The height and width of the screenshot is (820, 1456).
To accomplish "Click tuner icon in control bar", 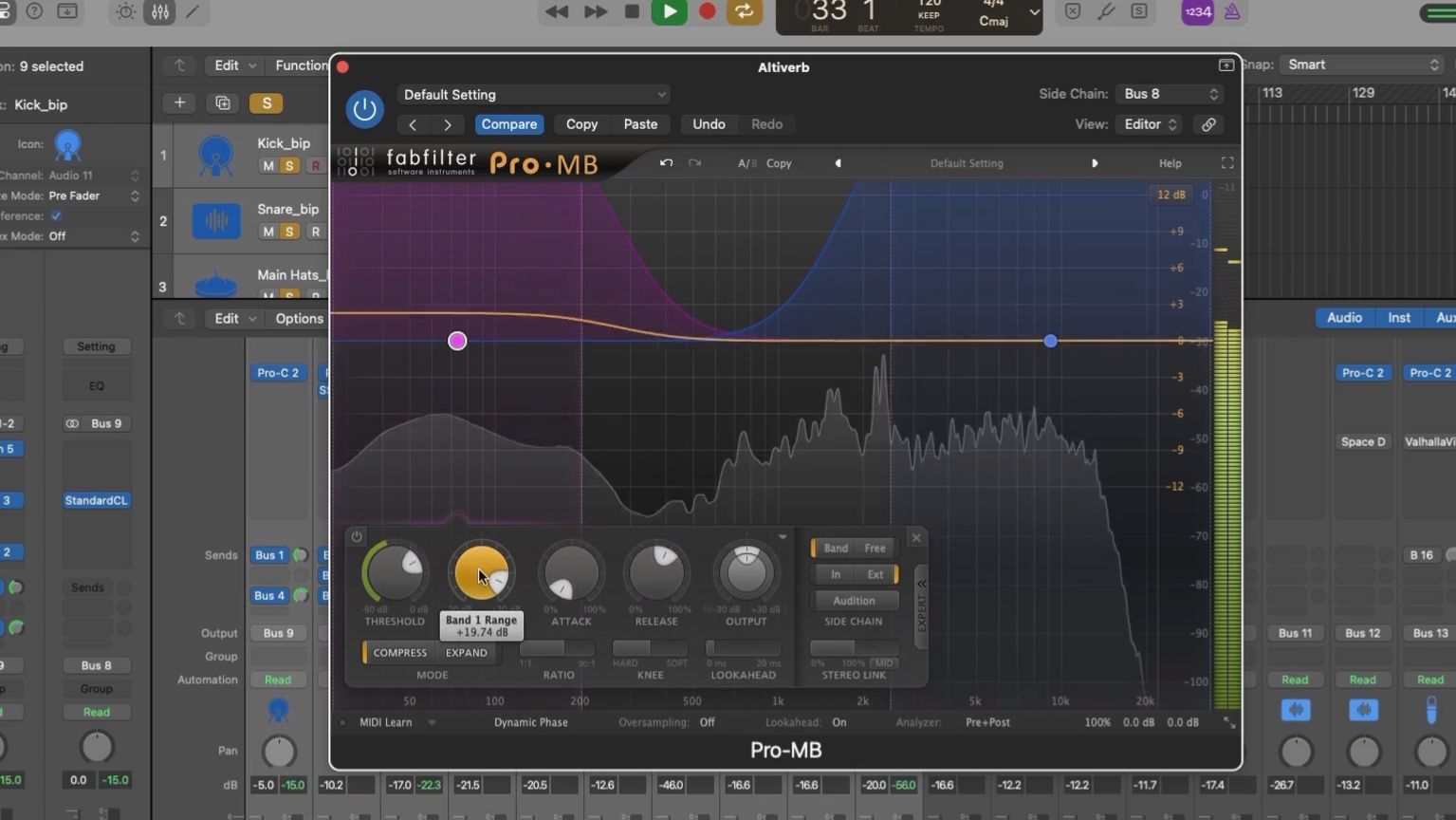I will 1106,11.
